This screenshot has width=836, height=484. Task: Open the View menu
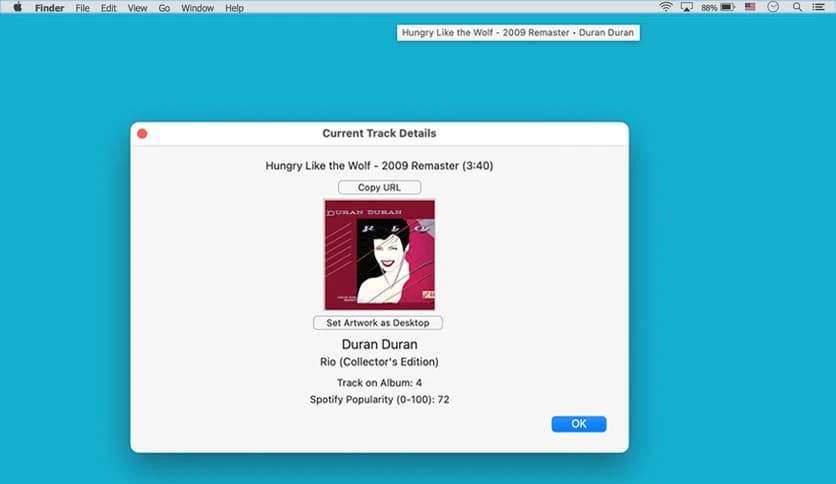[137, 8]
